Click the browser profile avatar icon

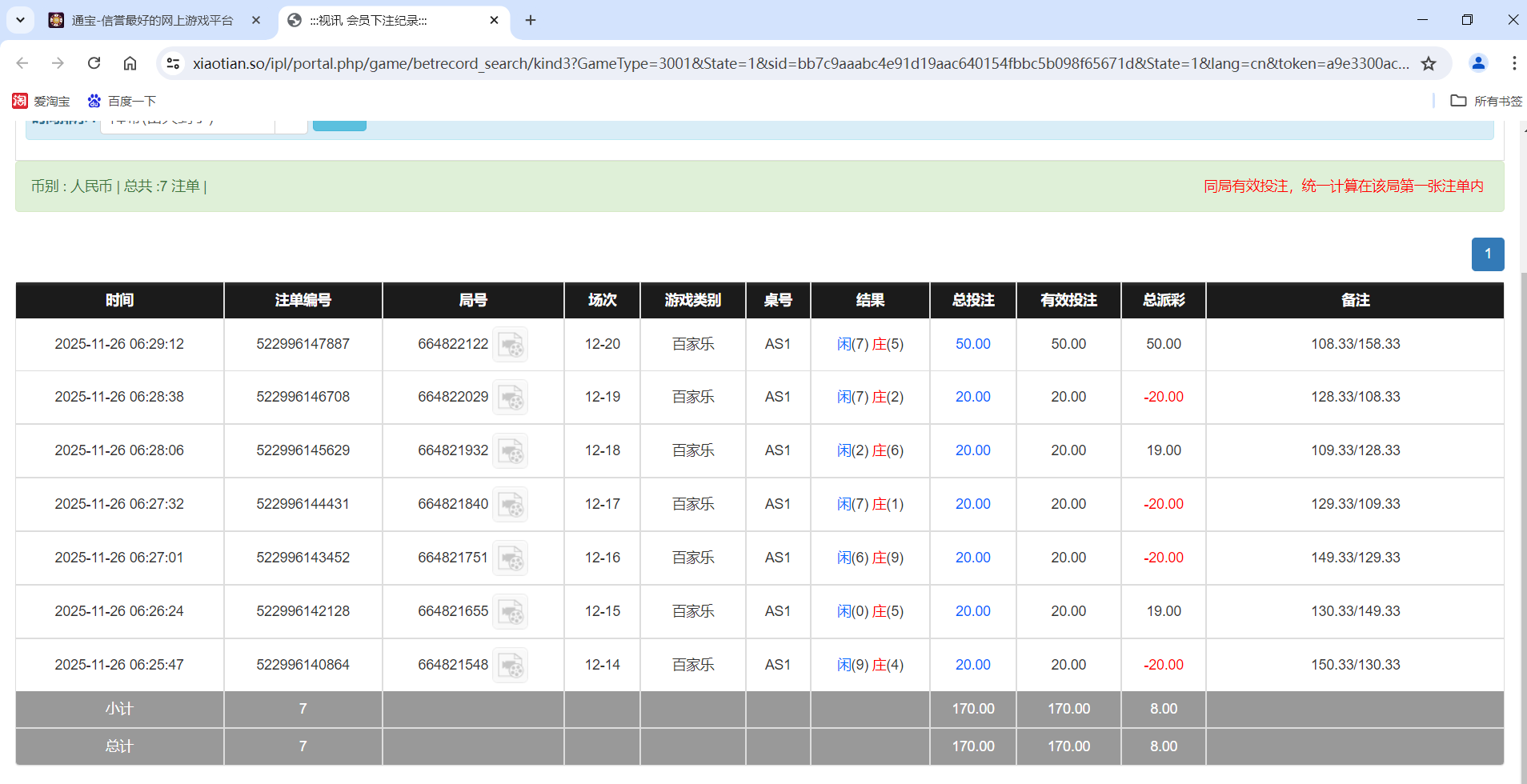tap(1477, 63)
